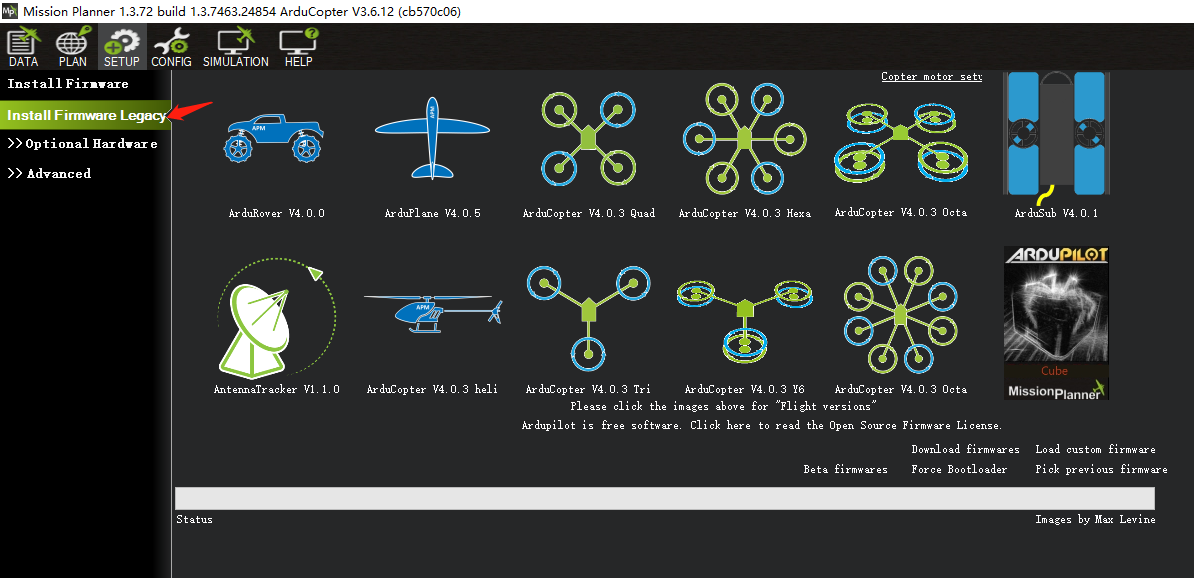The width and height of the screenshot is (1194, 578).
Task: Select the ArduCopter Hexa frame icon
Action: tap(744, 139)
